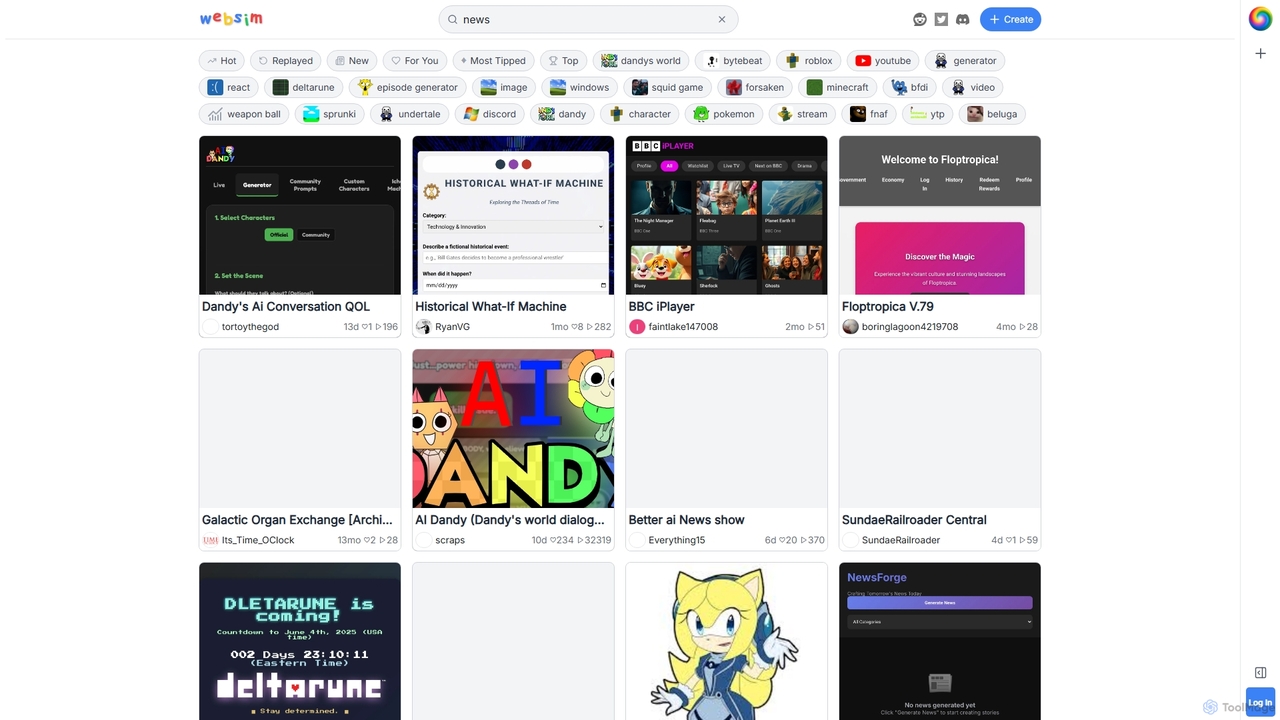This screenshot has height=720, width=1280.
Task: Choose the fnaf tag
Action: (869, 114)
